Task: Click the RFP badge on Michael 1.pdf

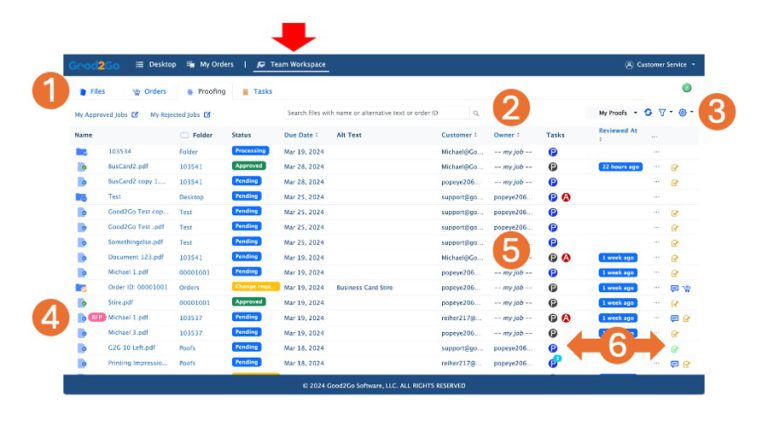Action: [97, 317]
